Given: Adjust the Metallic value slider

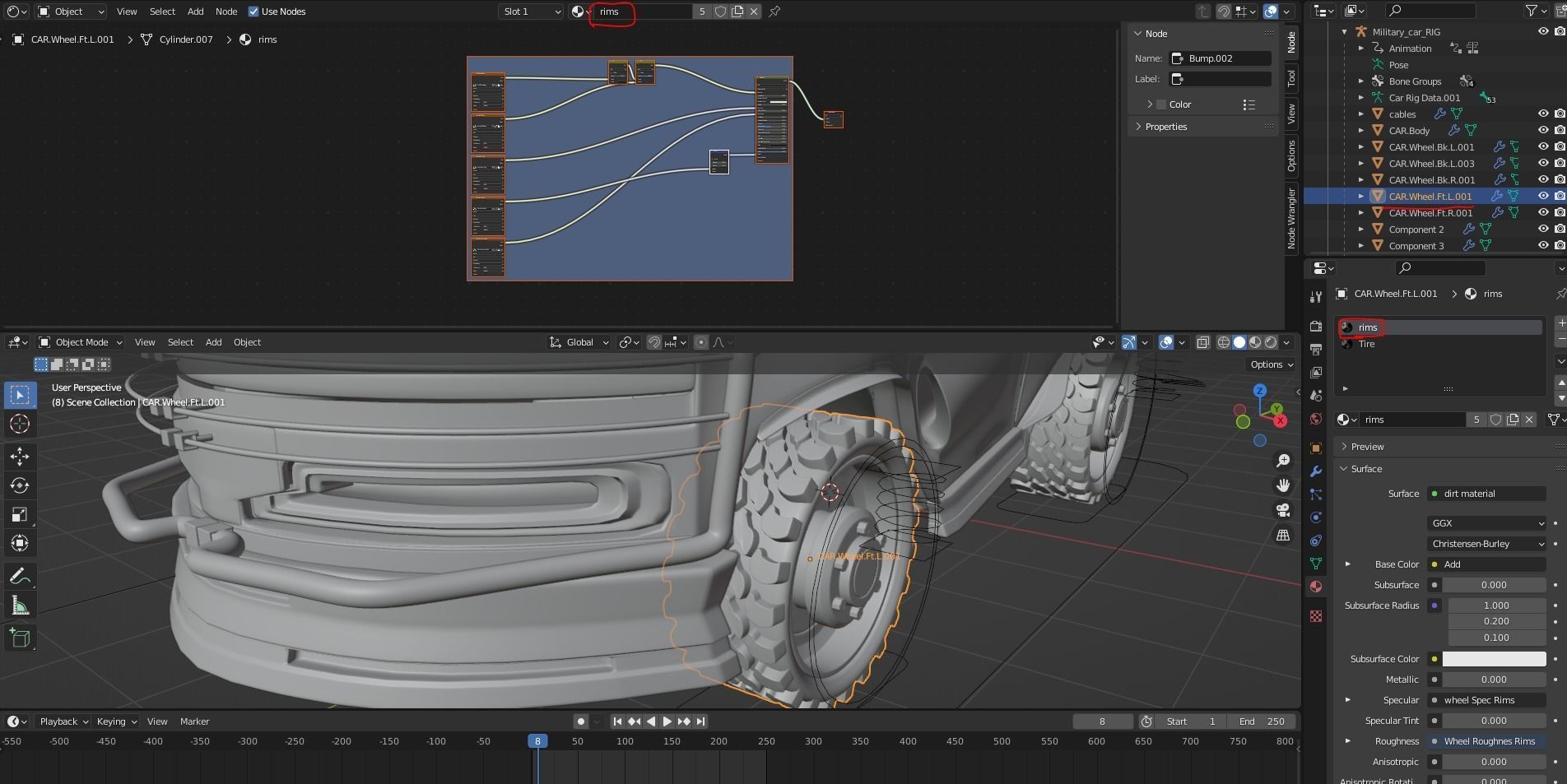Looking at the screenshot, I should pos(1494,680).
